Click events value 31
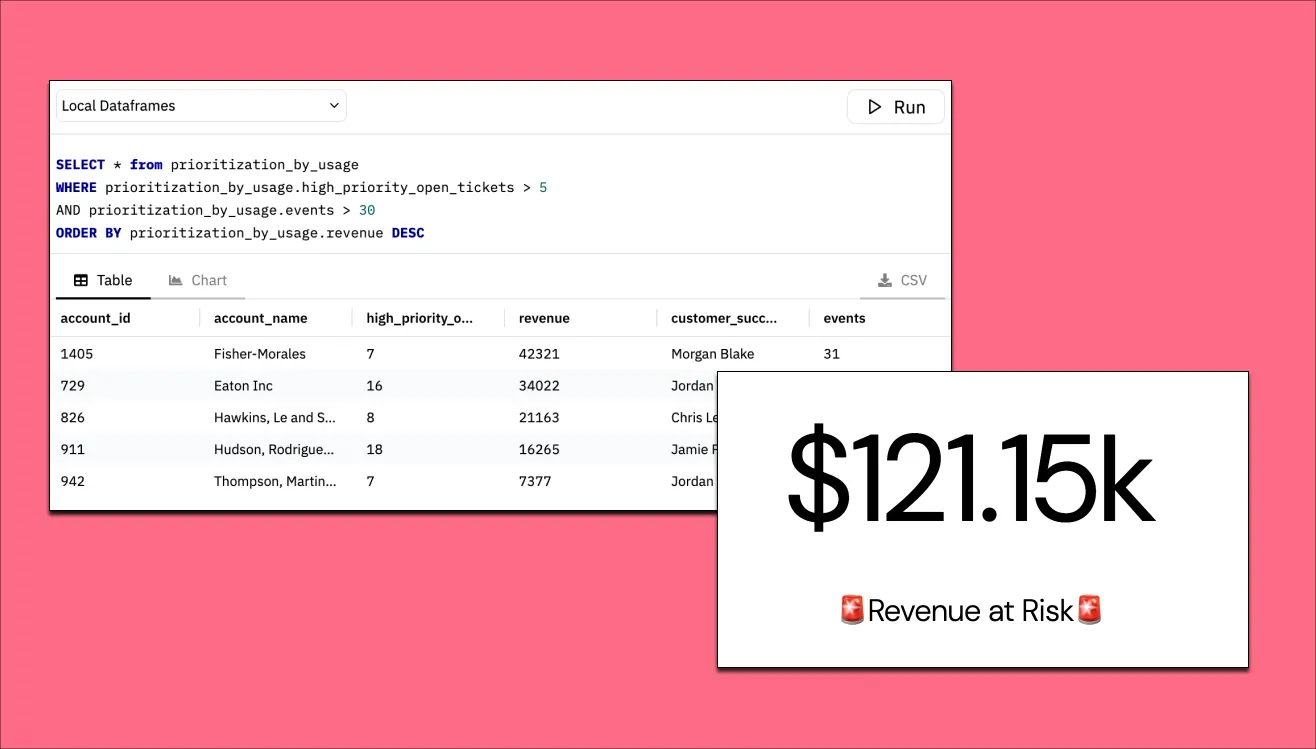Image resolution: width=1316 pixels, height=749 pixels. [832, 354]
